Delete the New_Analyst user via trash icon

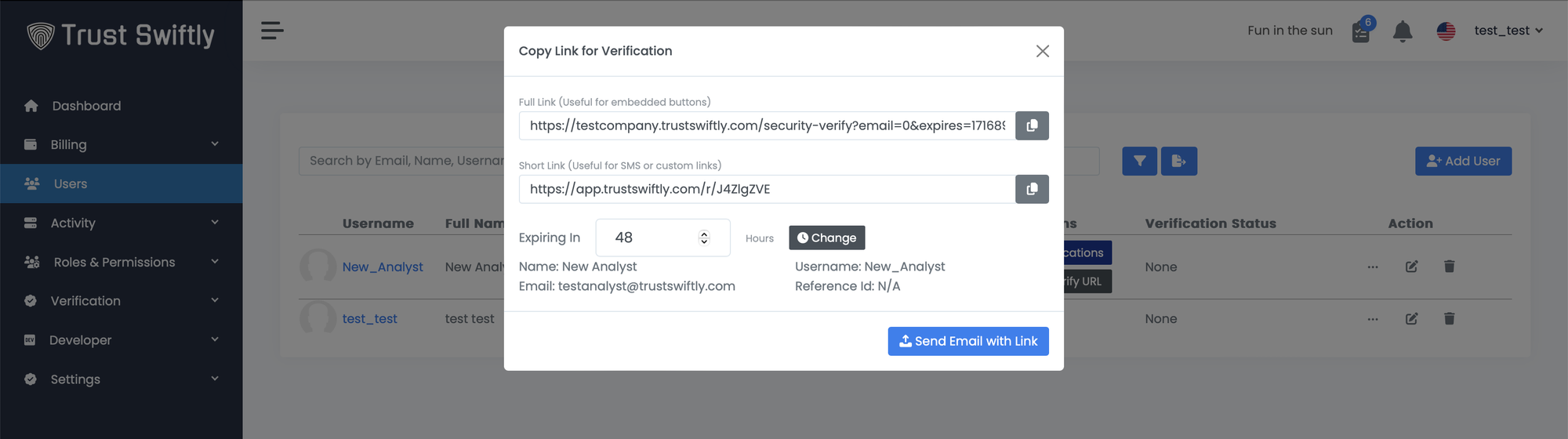tap(1449, 267)
